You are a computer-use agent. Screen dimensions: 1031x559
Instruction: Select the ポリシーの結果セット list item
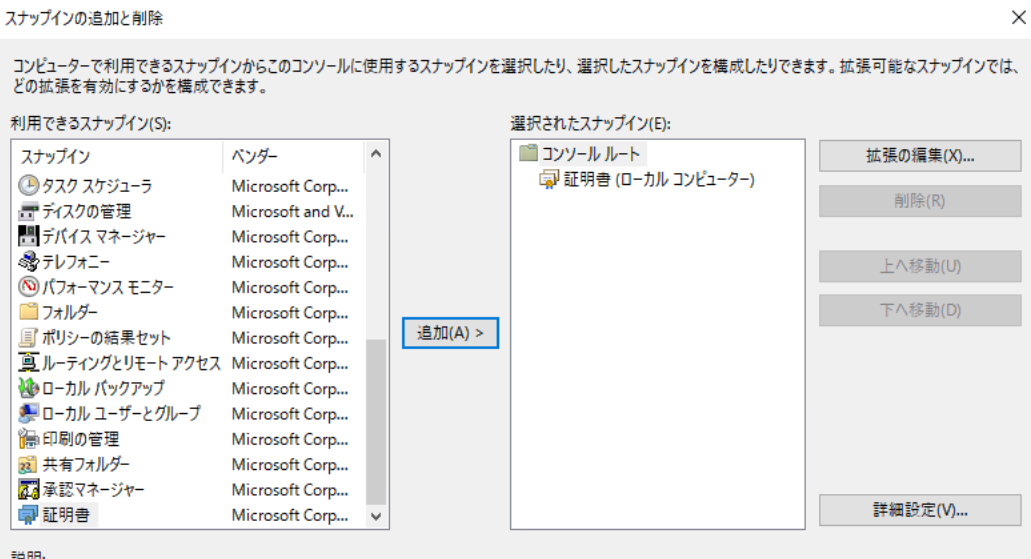click(x=106, y=338)
